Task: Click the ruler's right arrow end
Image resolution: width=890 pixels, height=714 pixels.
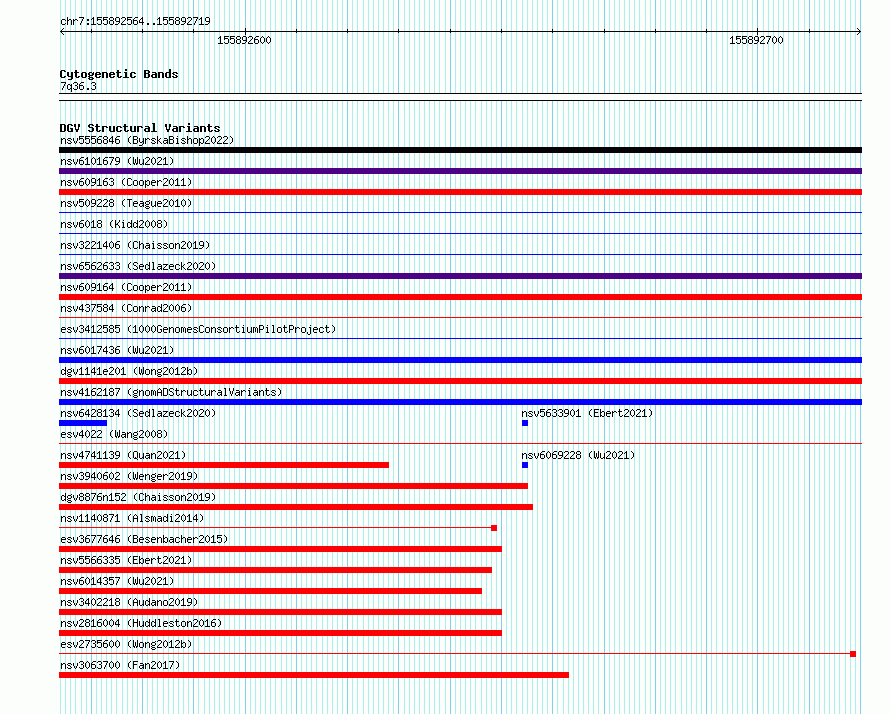Action: click(859, 32)
